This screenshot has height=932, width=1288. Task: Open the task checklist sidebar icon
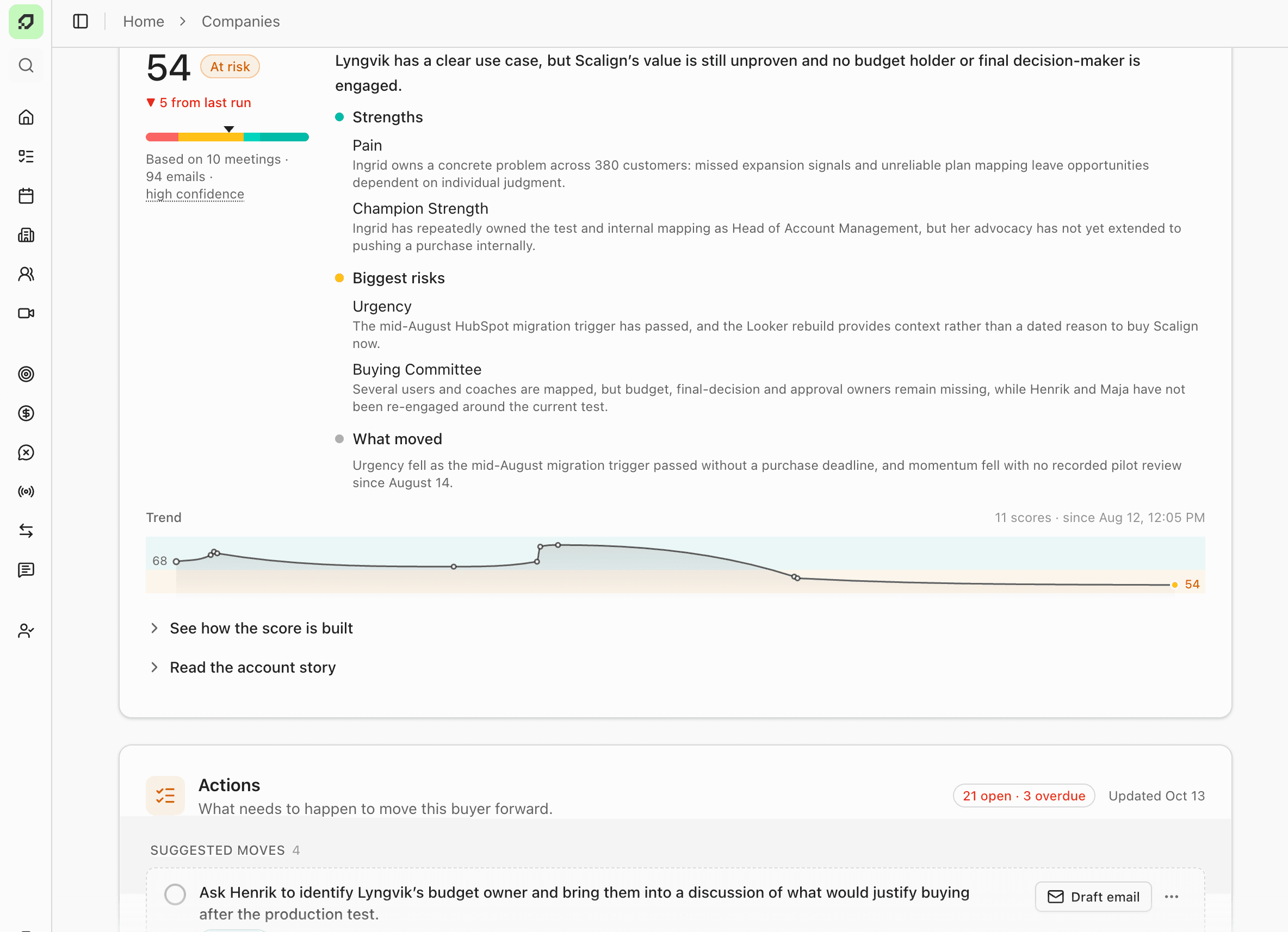point(26,156)
